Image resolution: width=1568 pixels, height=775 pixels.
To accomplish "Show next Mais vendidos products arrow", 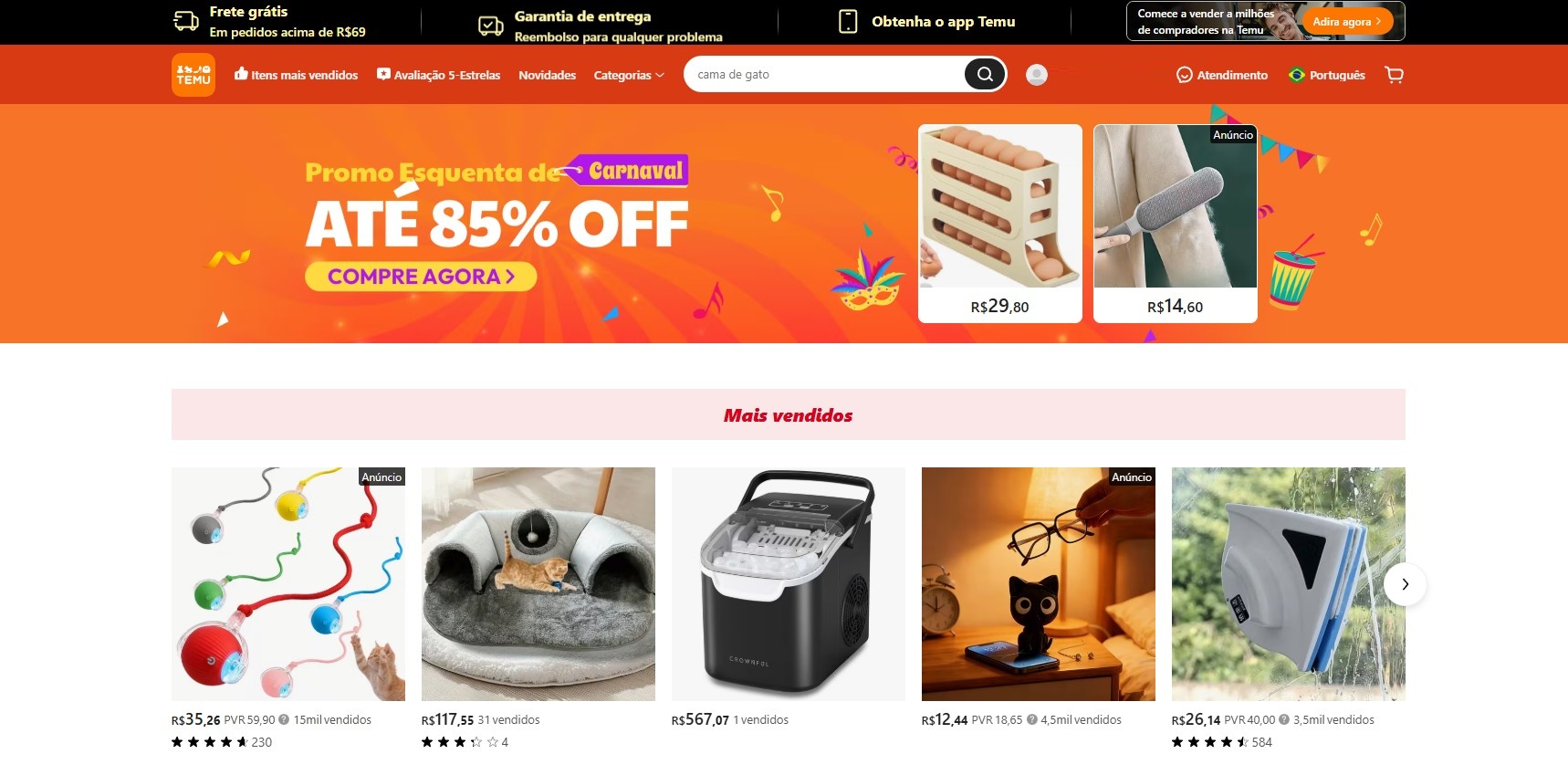I will [x=1405, y=584].
